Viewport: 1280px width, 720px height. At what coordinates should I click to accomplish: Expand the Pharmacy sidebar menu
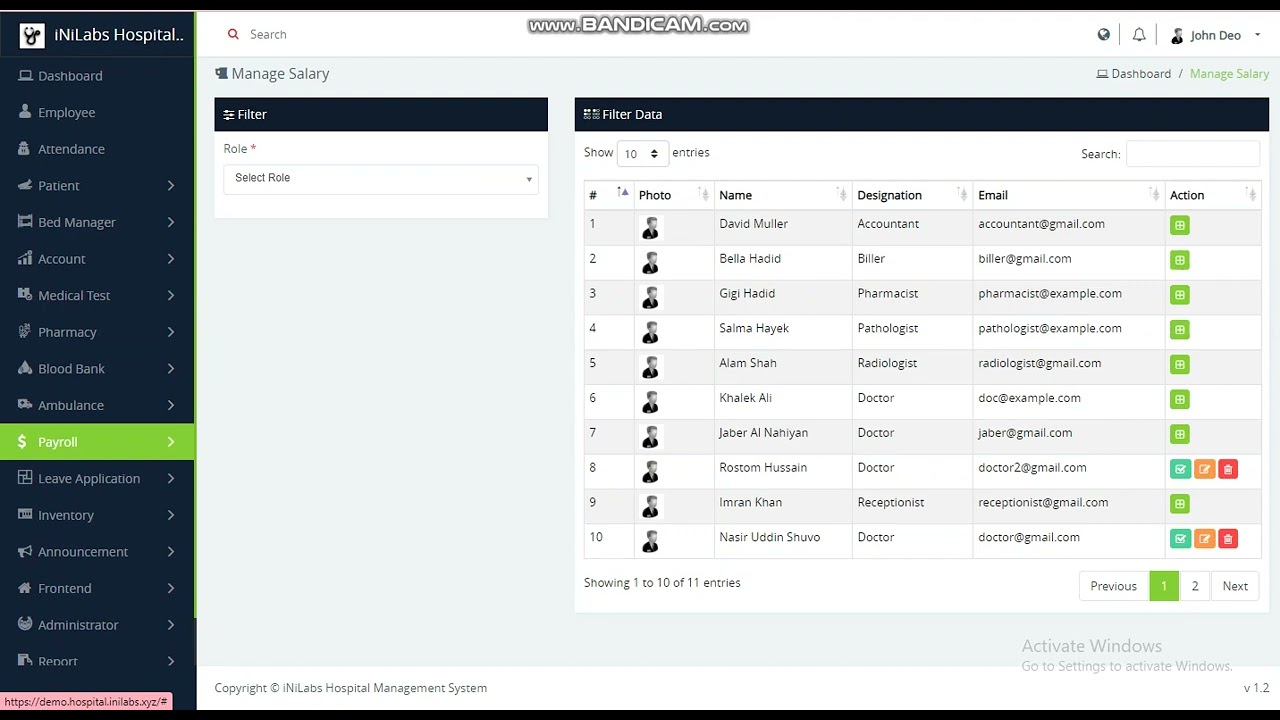[x=97, y=332]
